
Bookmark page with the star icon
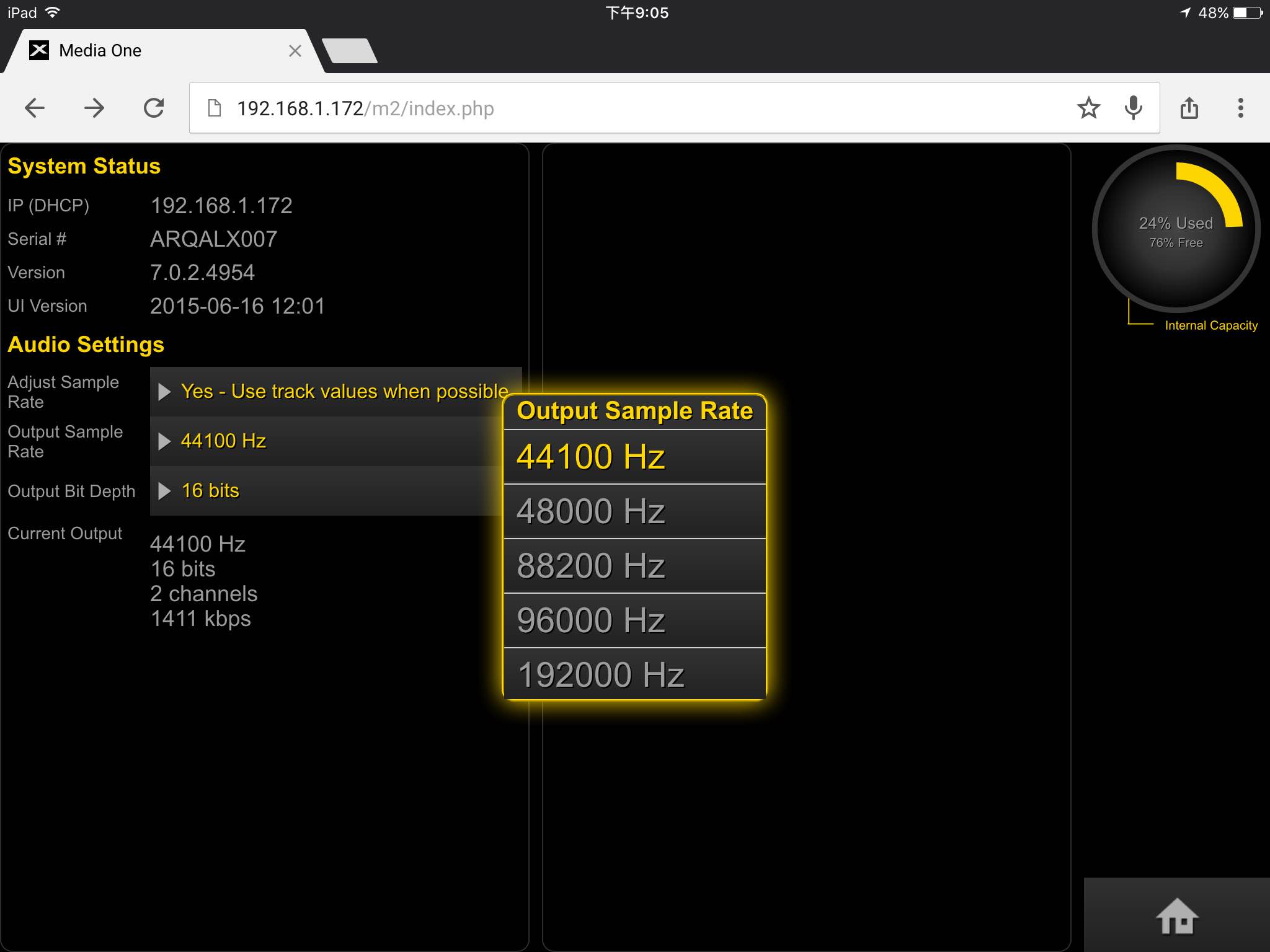pos(1088,108)
